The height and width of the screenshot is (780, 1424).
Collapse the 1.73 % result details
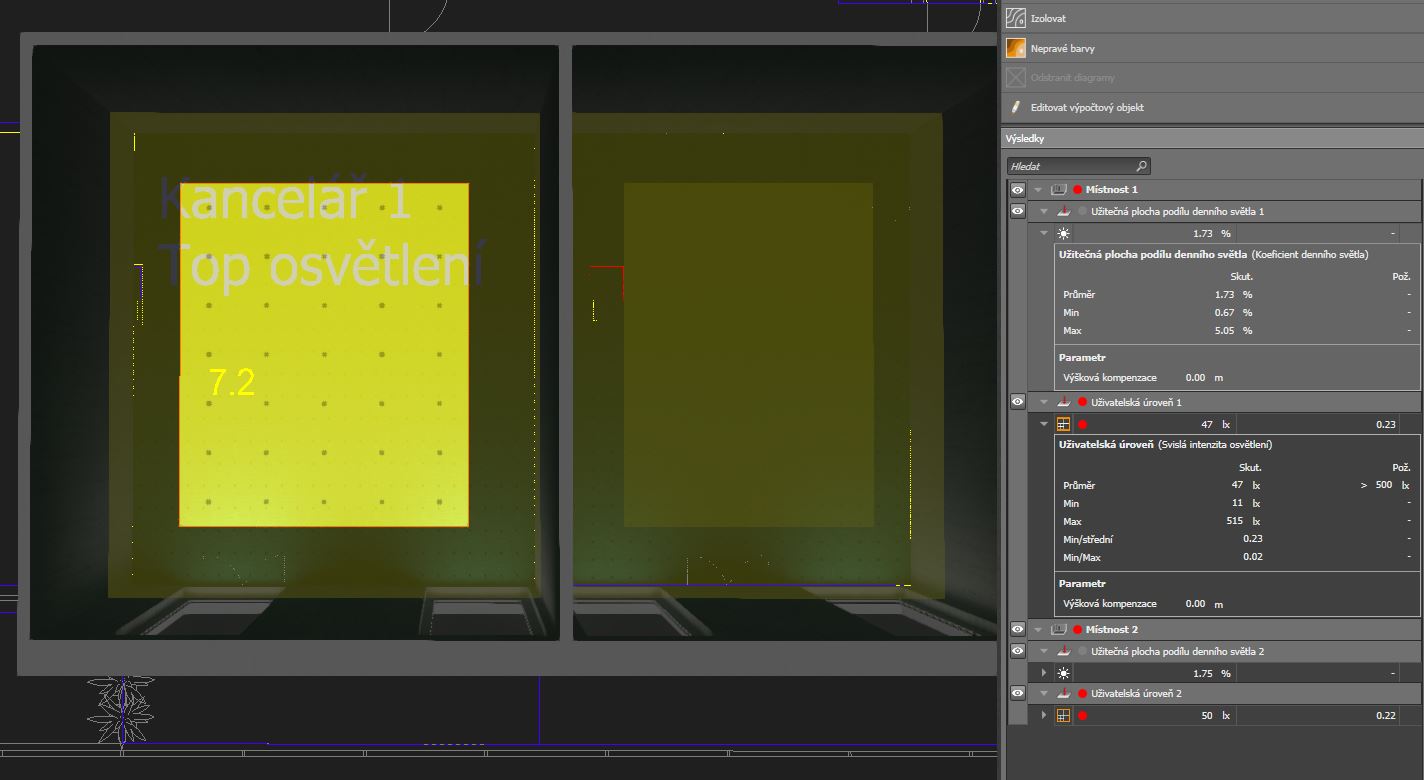[x=1044, y=233]
